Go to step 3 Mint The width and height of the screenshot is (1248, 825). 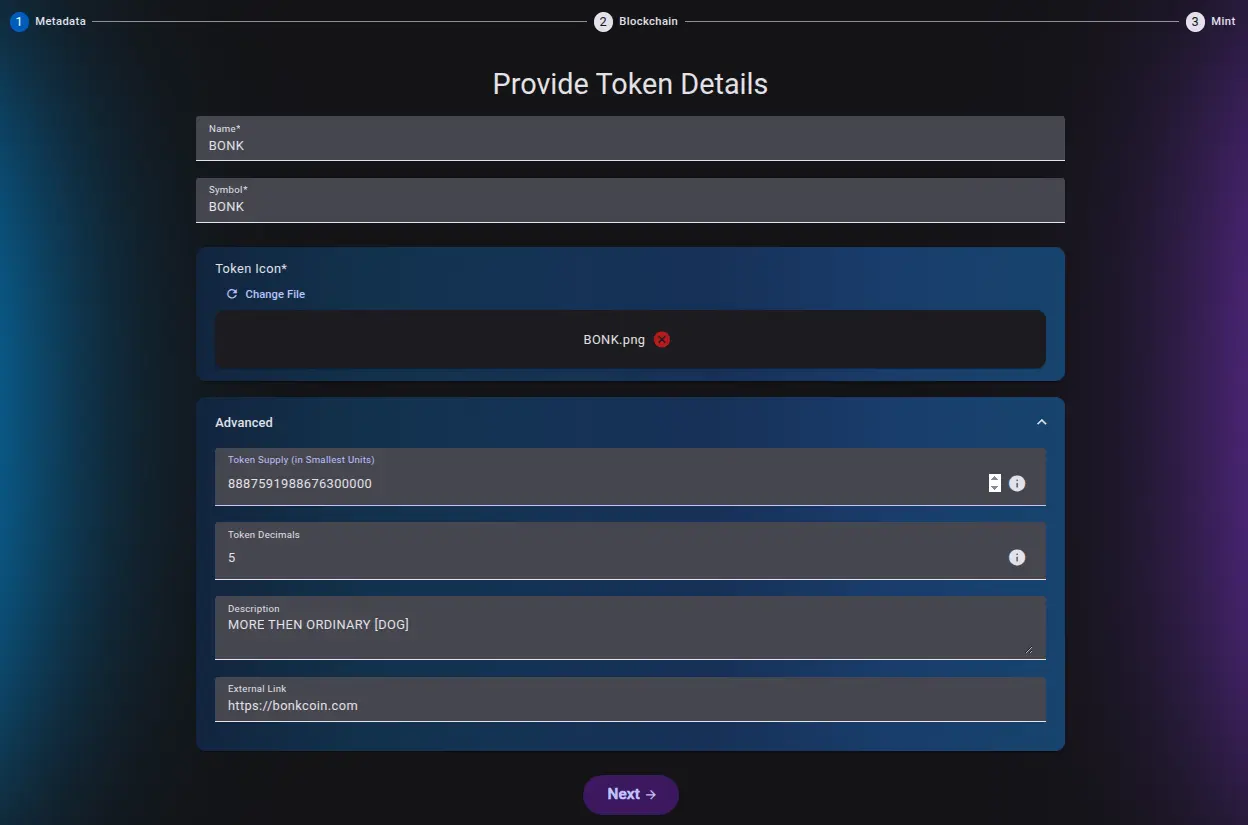pyautogui.click(x=1211, y=21)
